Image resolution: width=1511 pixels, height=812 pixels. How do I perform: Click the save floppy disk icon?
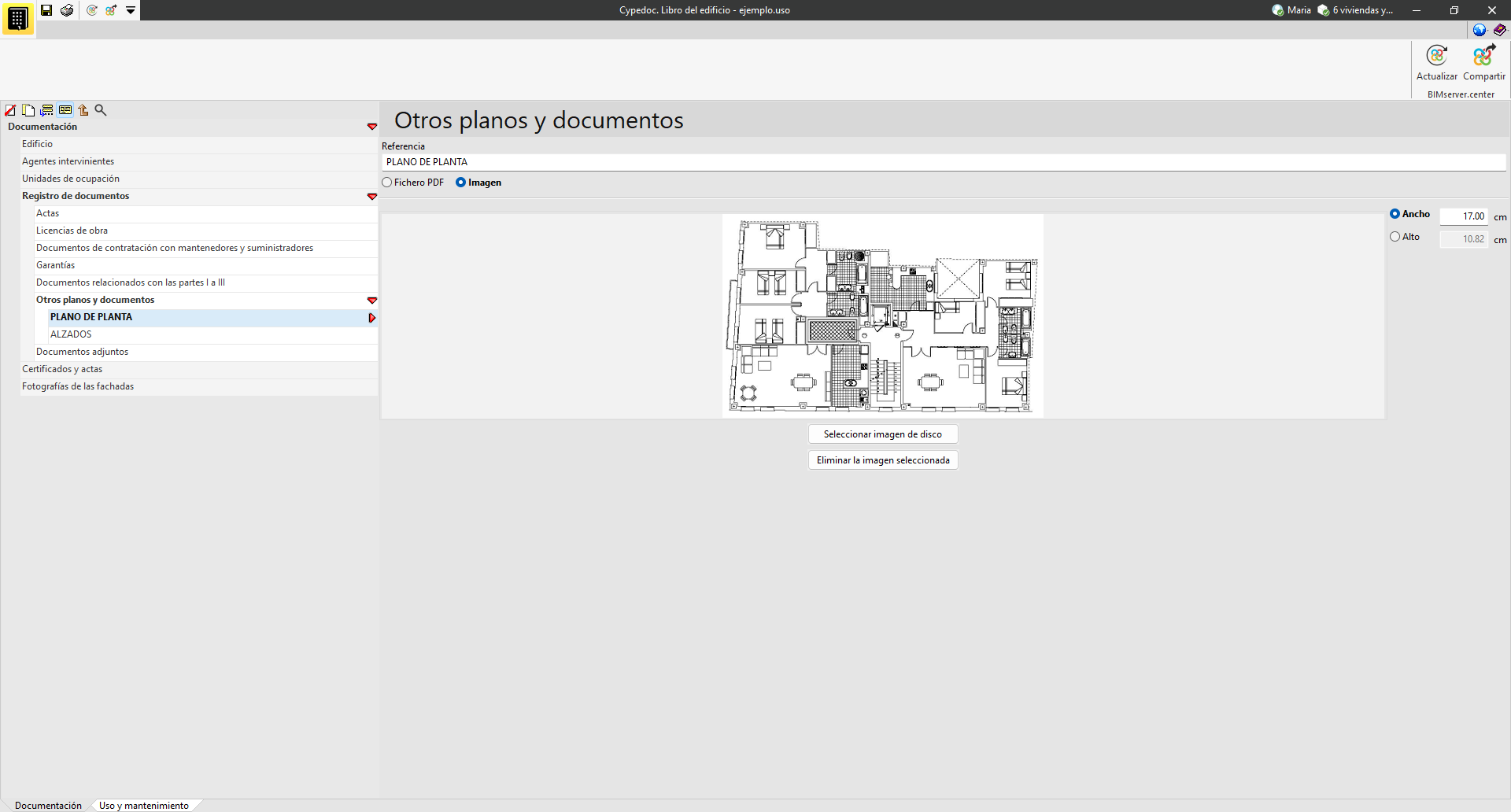pos(46,10)
